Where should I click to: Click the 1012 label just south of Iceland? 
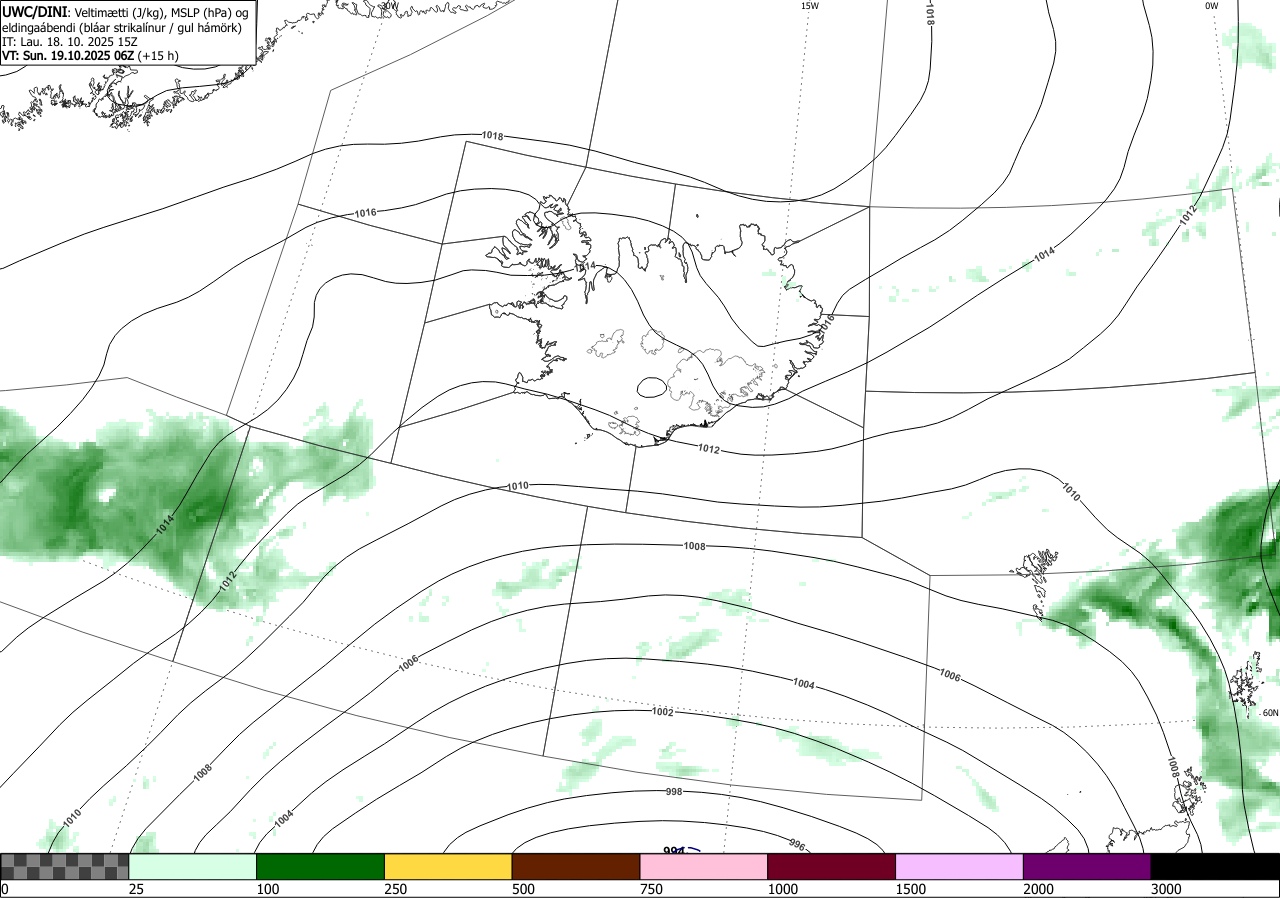pos(709,449)
